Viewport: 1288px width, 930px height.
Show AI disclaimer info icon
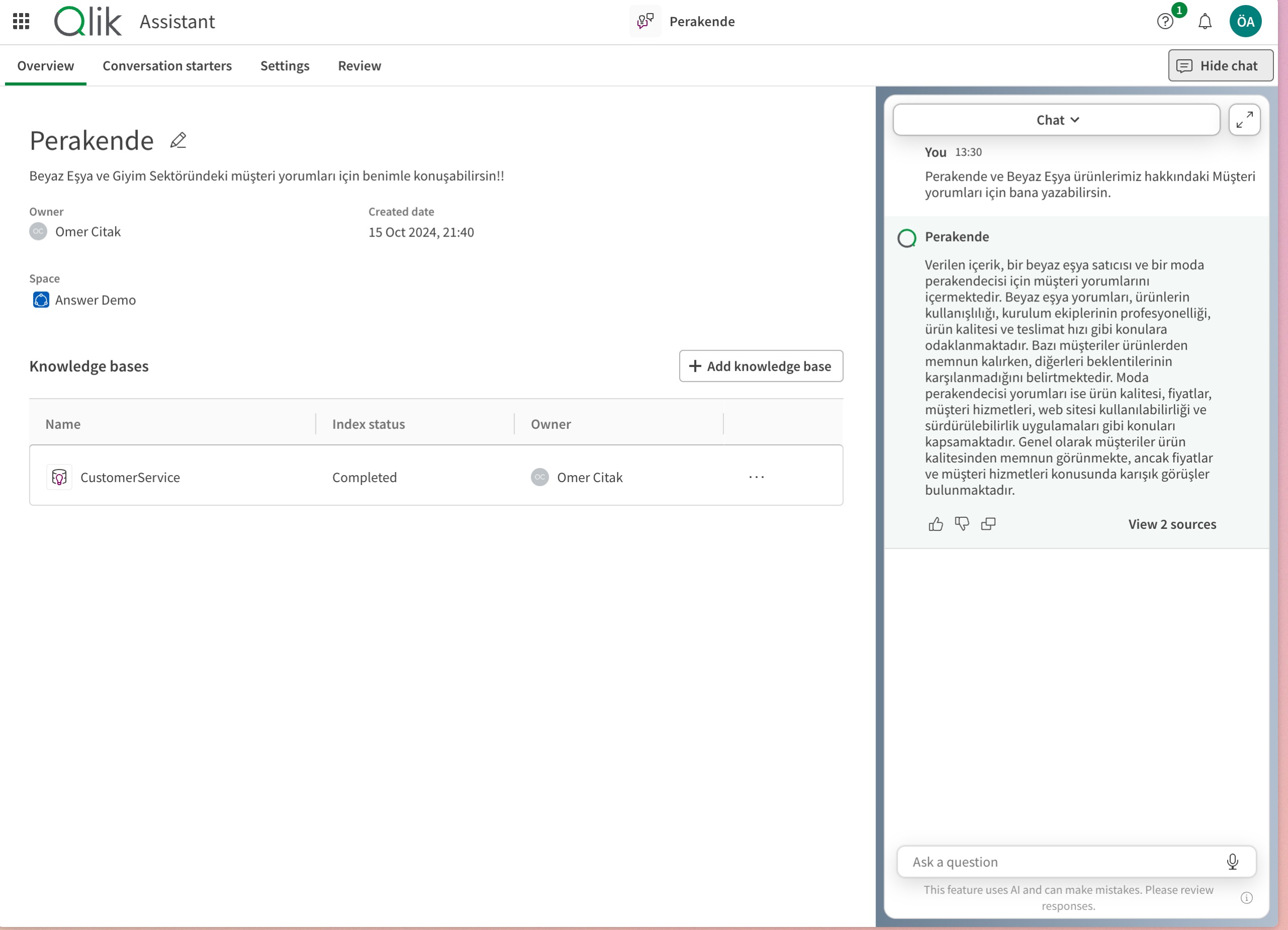point(1247,898)
